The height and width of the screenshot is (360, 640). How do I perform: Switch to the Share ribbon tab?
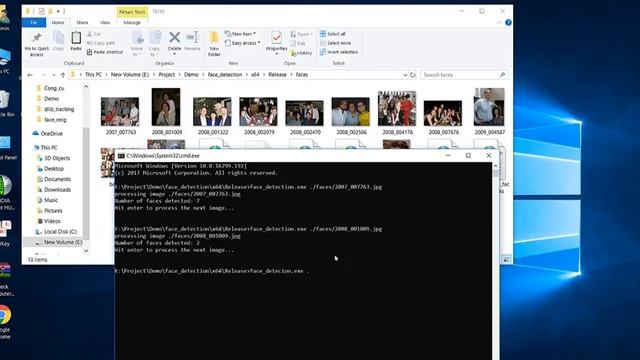[x=82, y=23]
